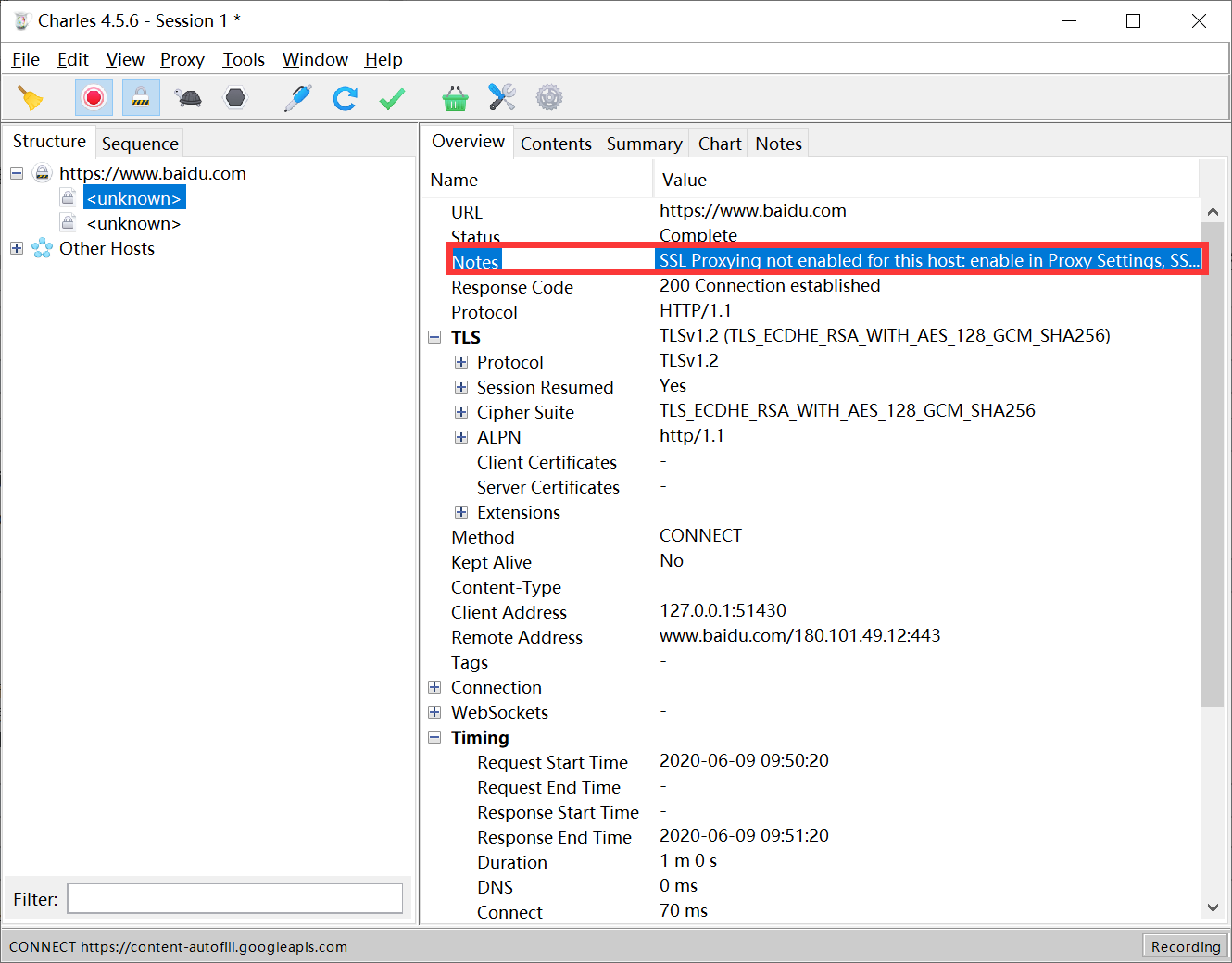
Task: Select the Overview tab
Action: coord(468,142)
